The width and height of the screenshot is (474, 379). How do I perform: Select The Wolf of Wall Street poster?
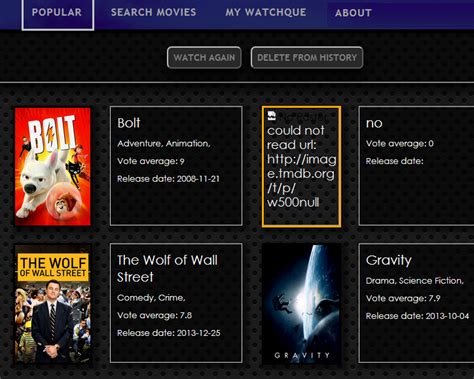click(53, 304)
